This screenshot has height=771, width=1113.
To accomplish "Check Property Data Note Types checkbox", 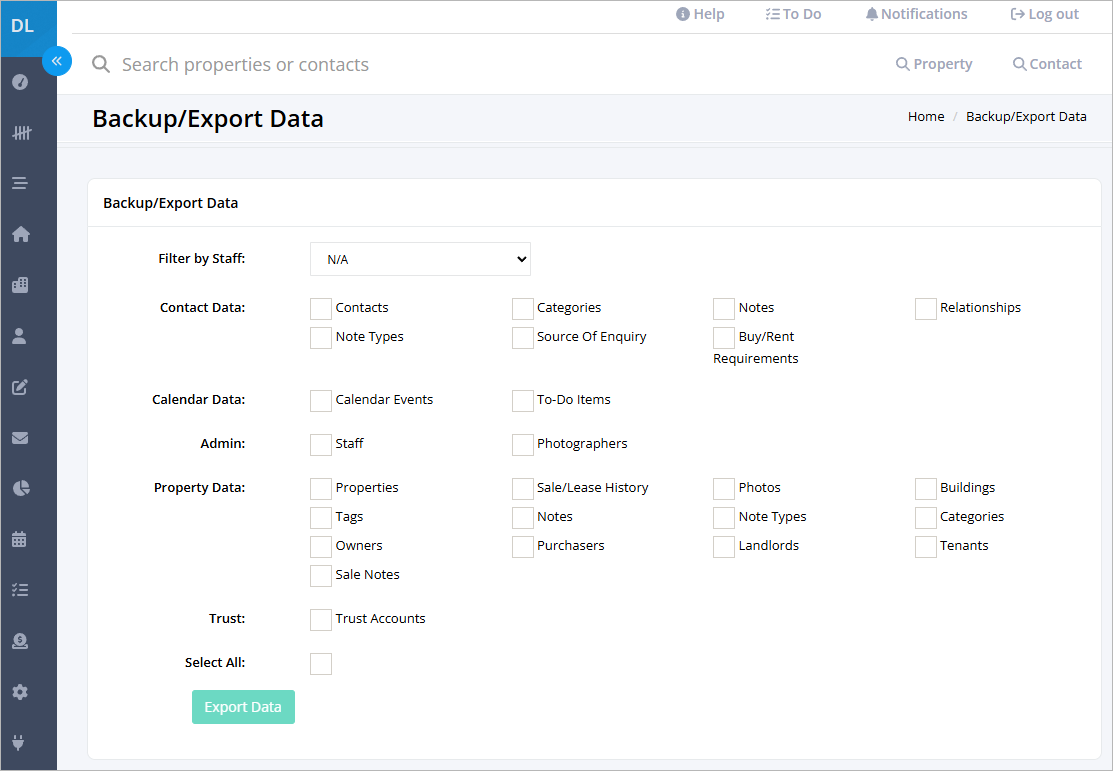I will 724,518.
